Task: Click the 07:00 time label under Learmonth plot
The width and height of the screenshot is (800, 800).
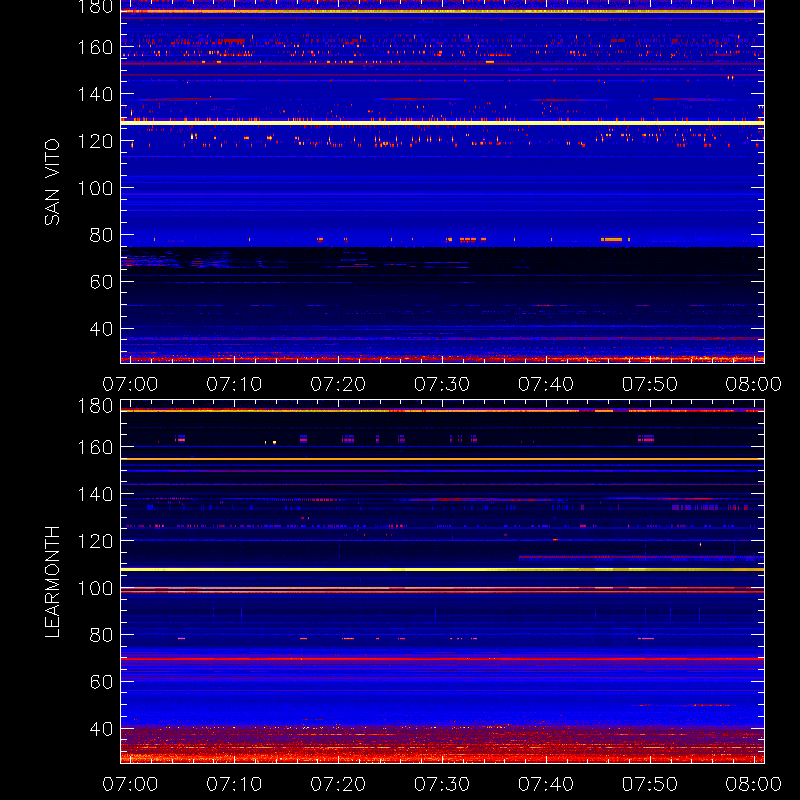Action: [130, 784]
